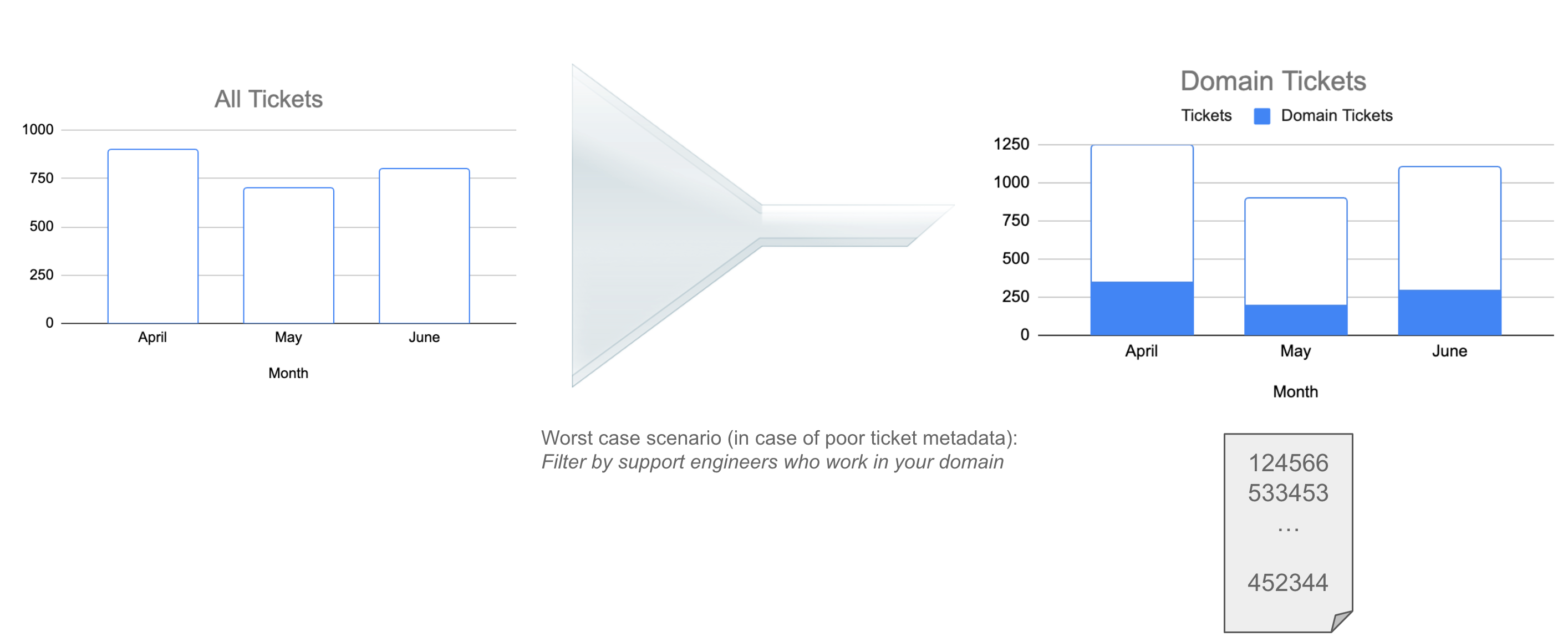Click the "Worst case scenario" text line
The width and height of the screenshot is (1568, 642).
coord(778,437)
